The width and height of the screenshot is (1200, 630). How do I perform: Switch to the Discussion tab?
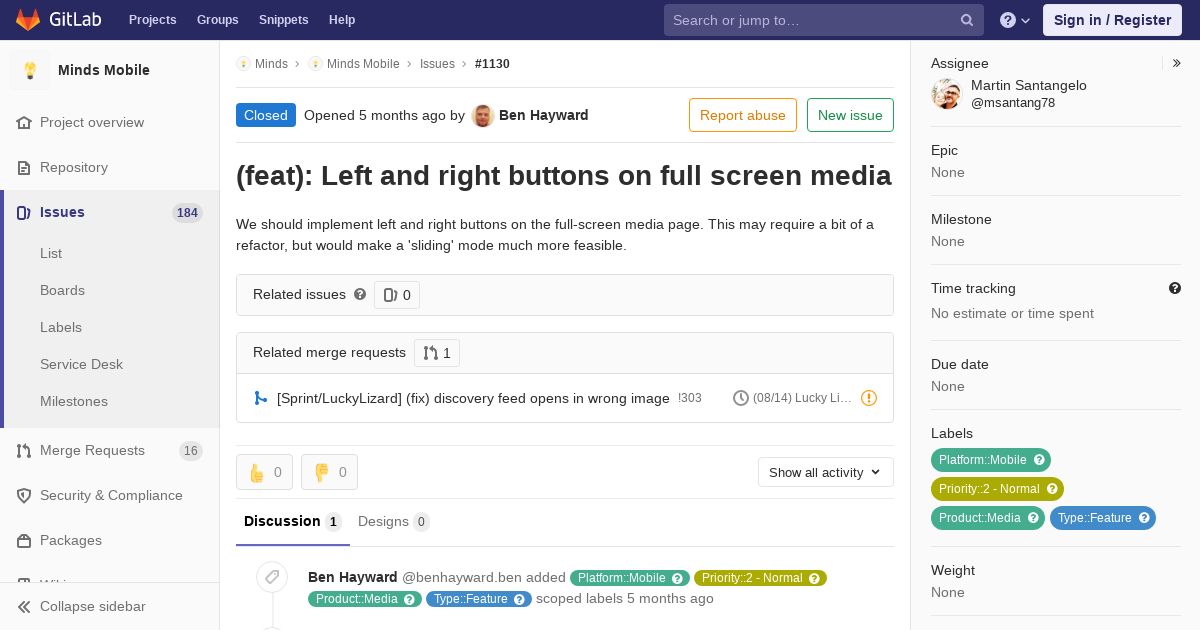(x=293, y=521)
